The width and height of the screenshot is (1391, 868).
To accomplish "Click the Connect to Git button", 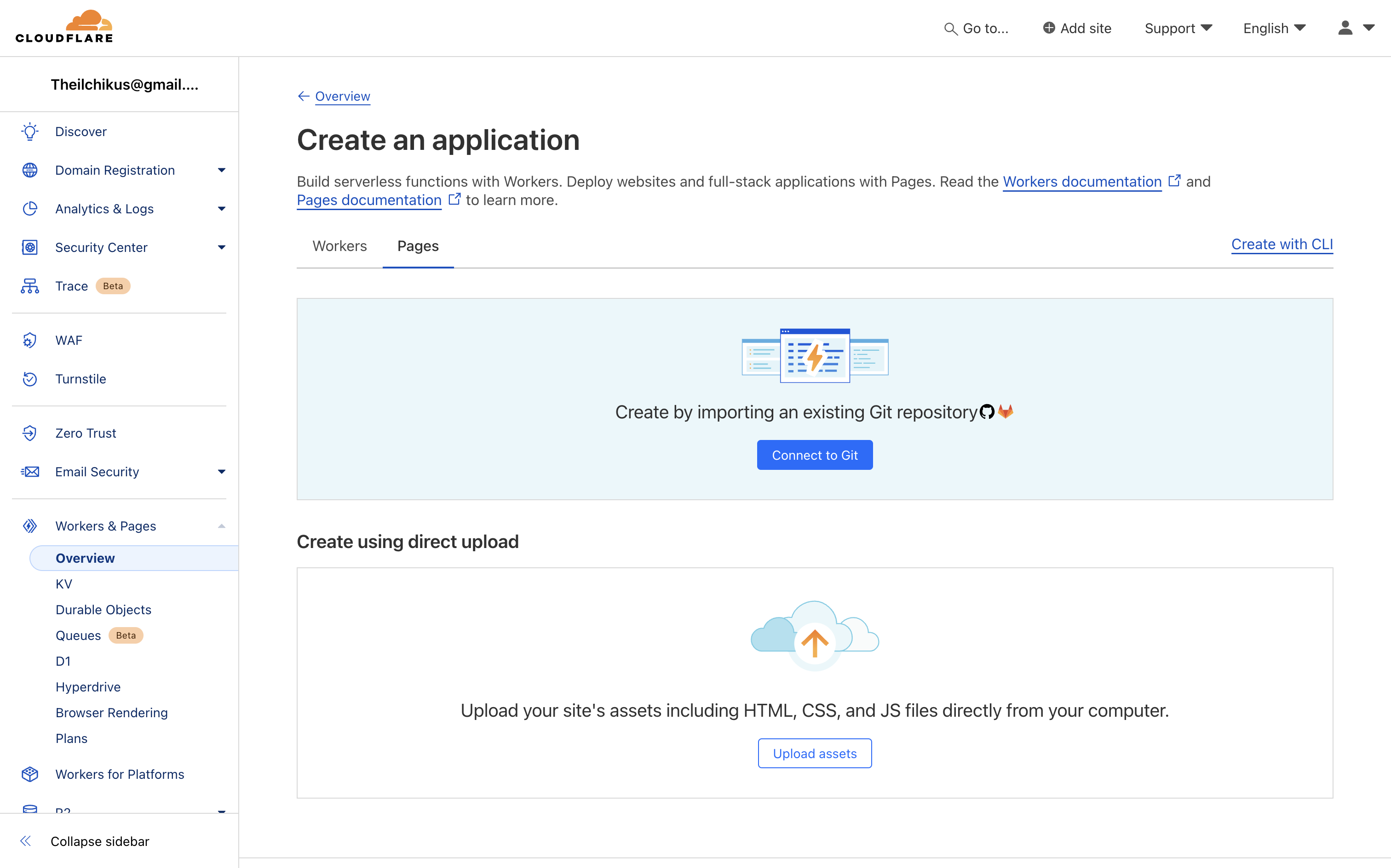I will [x=815, y=455].
